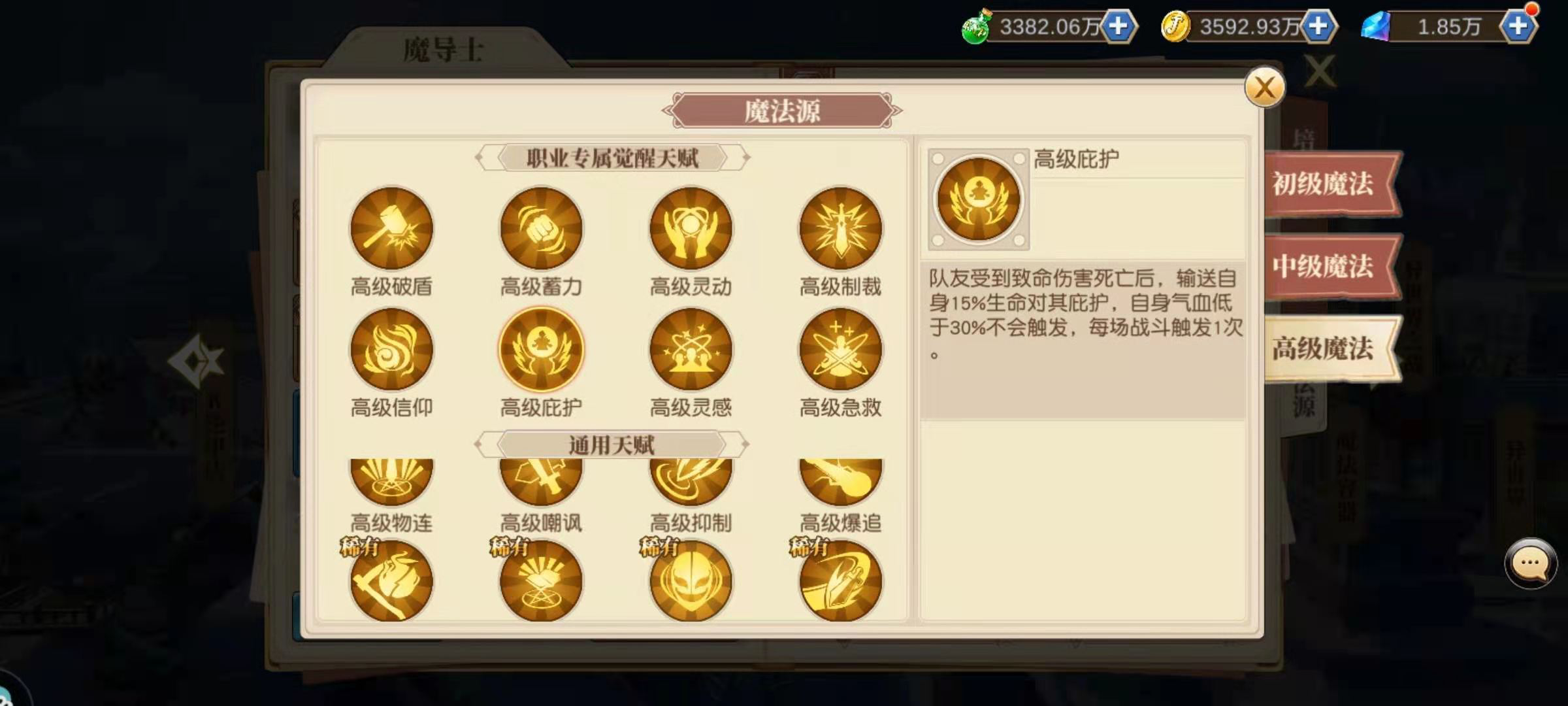Choose the 高级灵动 talent icon
The height and width of the screenshot is (706, 1568).
point(691,228)
